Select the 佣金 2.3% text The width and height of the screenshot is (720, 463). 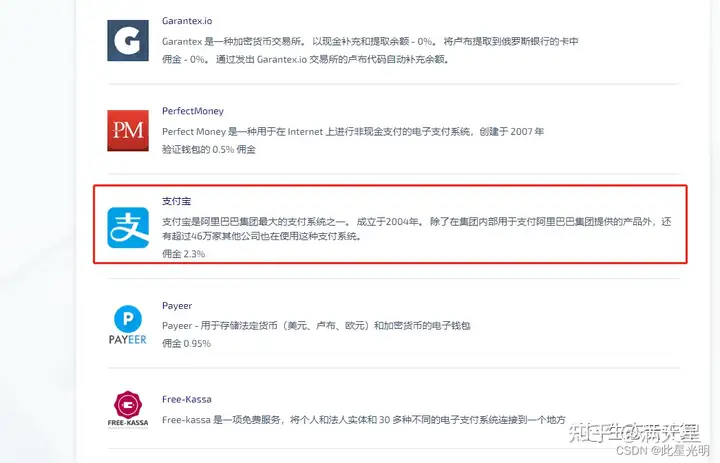(183, 254)
